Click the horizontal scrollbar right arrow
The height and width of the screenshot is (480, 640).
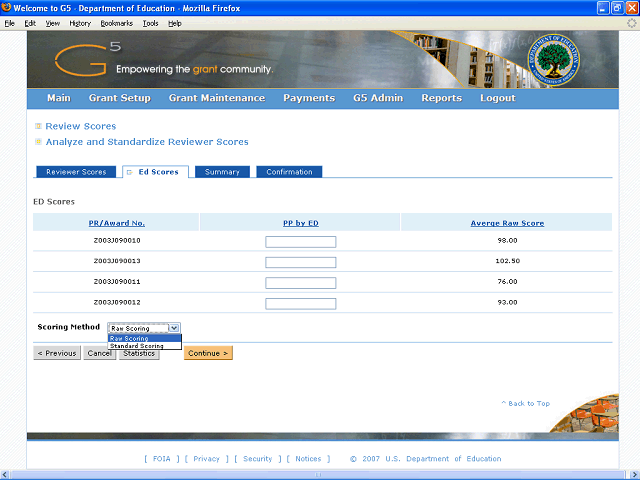click(634, 475)
